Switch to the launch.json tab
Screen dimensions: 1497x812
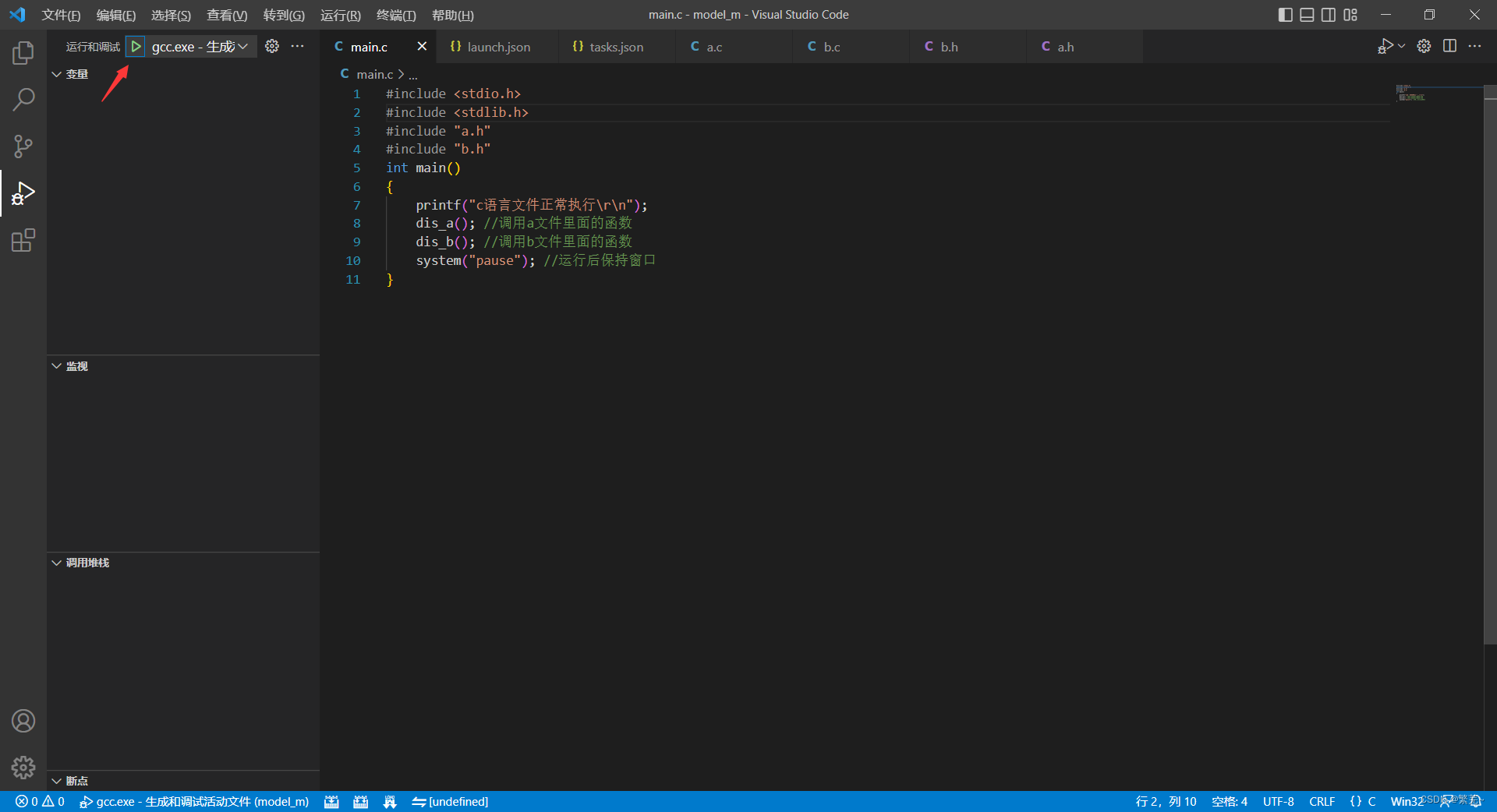(498, 47)
